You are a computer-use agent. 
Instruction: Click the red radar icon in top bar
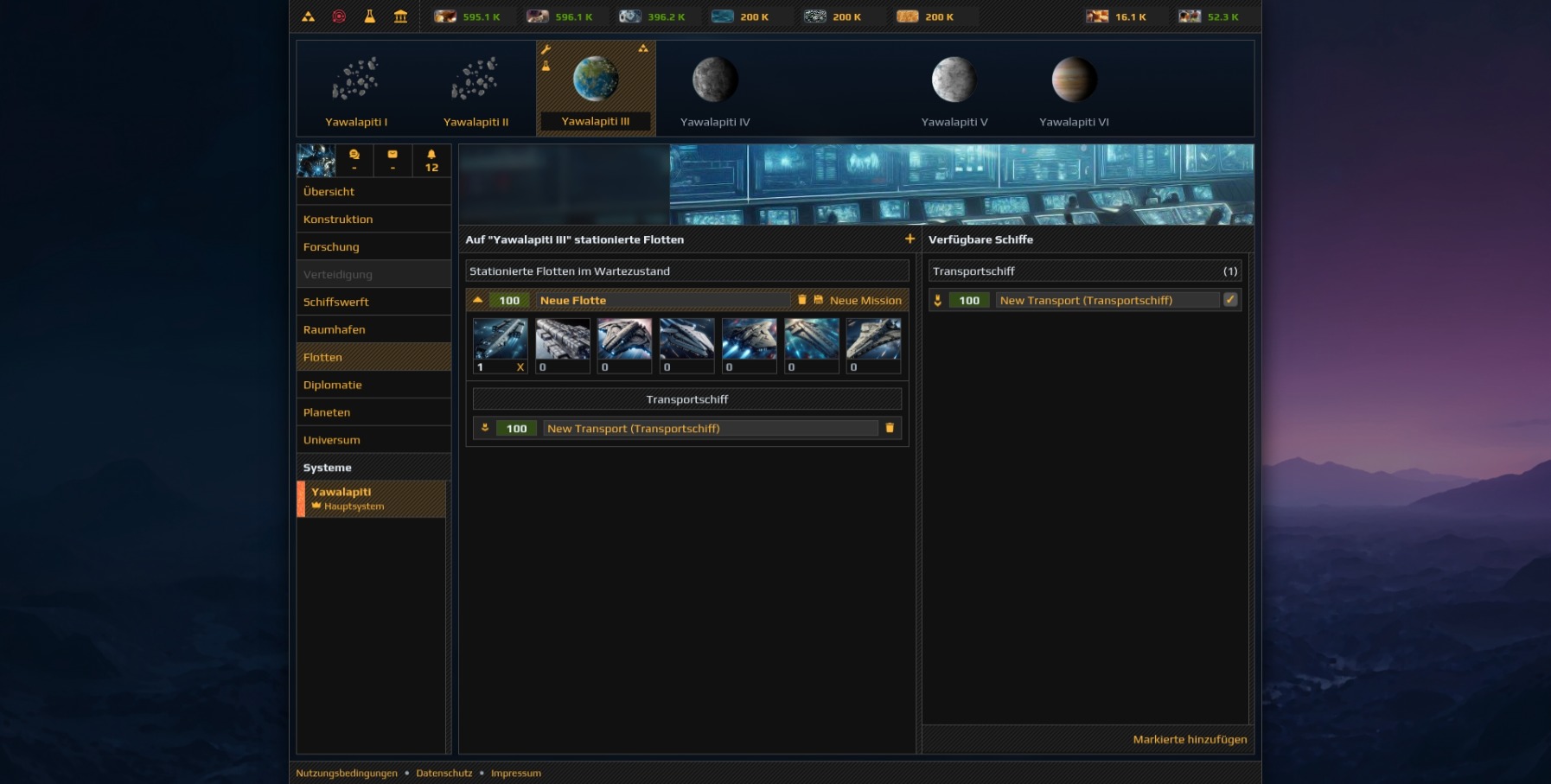(340, 16)
